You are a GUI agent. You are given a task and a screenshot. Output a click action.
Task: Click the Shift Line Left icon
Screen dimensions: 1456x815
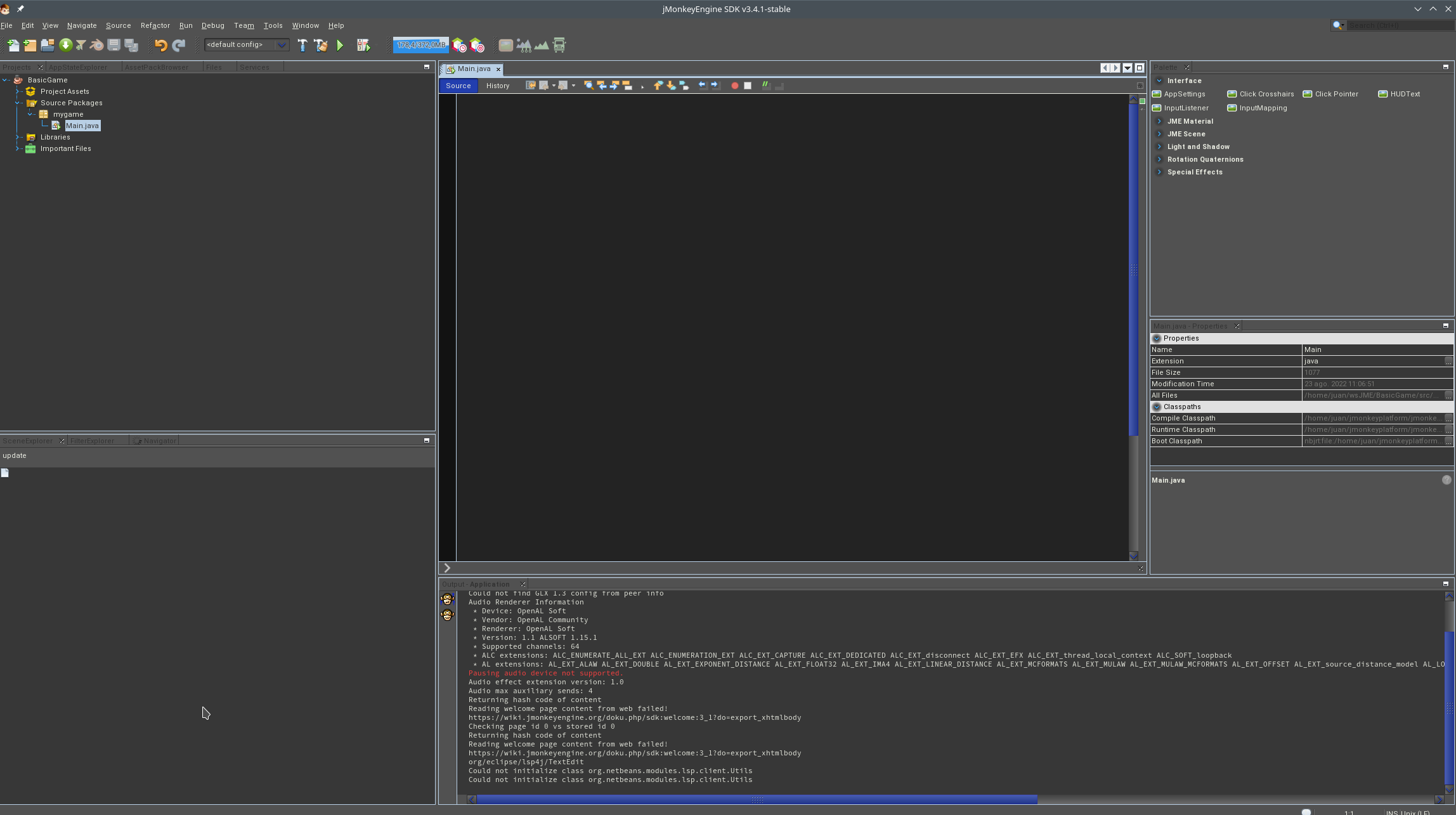703,86
